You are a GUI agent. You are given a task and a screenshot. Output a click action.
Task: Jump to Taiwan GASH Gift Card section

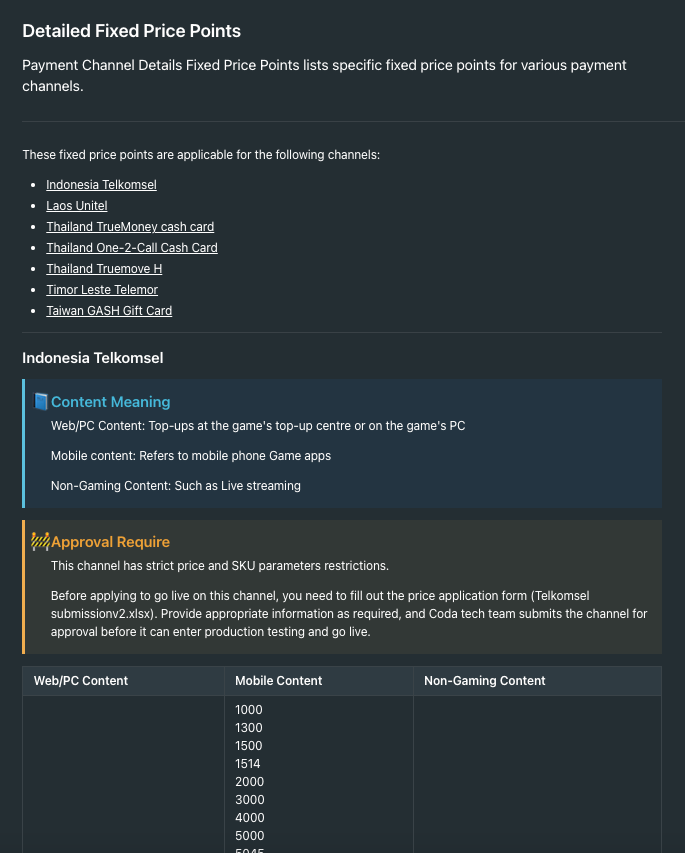(109, 311)
